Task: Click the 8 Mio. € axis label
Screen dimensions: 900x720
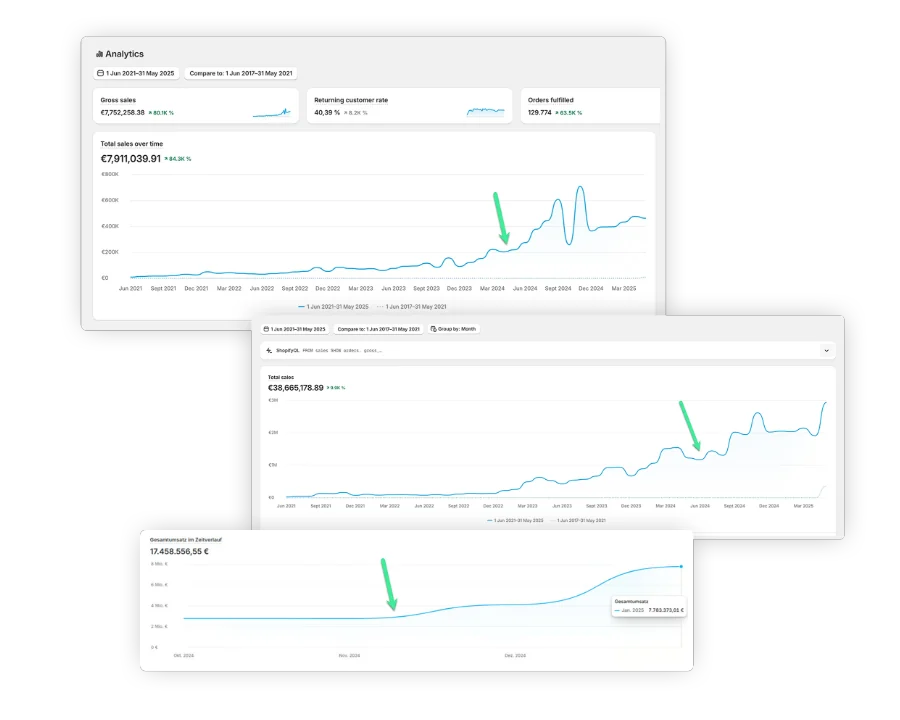Action: coord(159,564)
